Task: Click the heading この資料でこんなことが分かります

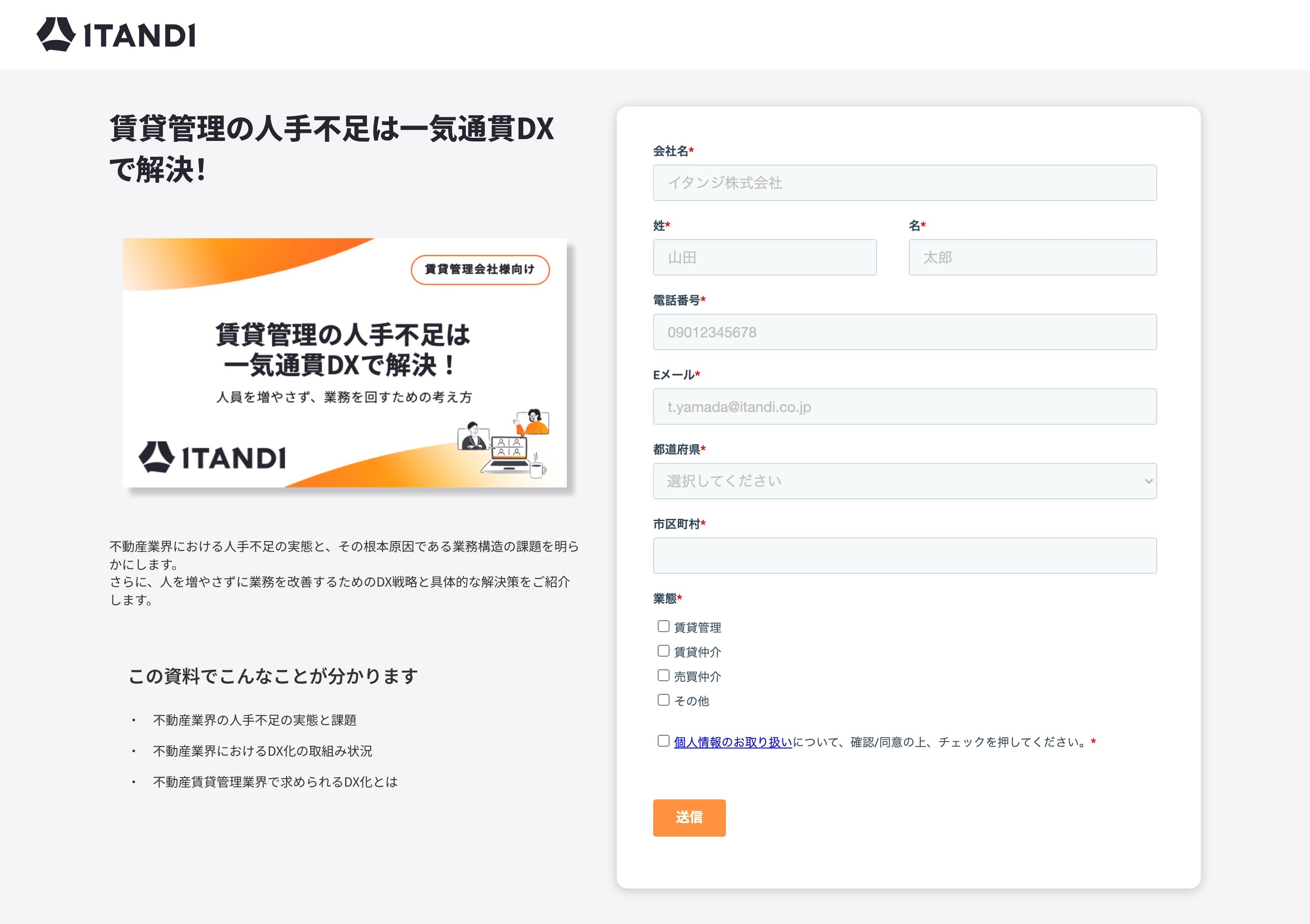Action: pyautogui.click(x=273, y=677)
